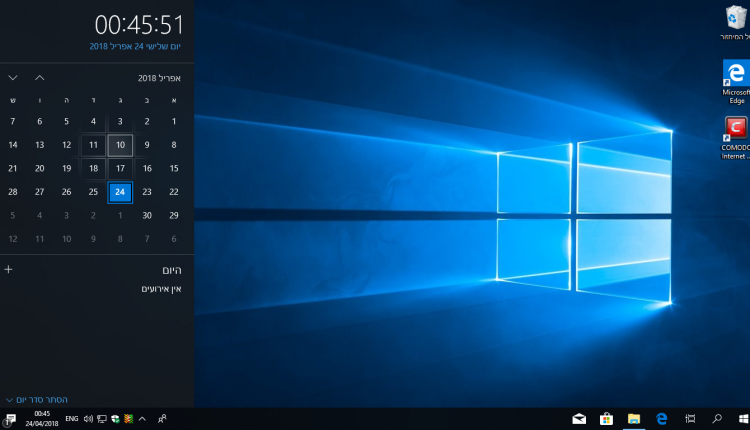The height and width of the screenshot is (430, 750).
Task: Select April 25 in the calendar
Action: tap(93, 192)
